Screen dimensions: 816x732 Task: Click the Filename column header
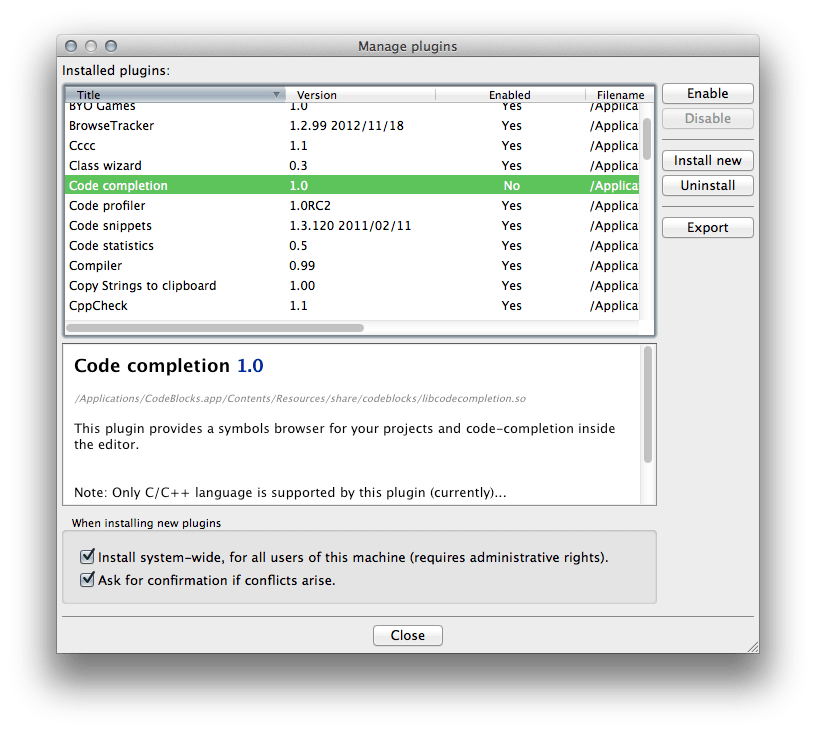click(618, 94)
